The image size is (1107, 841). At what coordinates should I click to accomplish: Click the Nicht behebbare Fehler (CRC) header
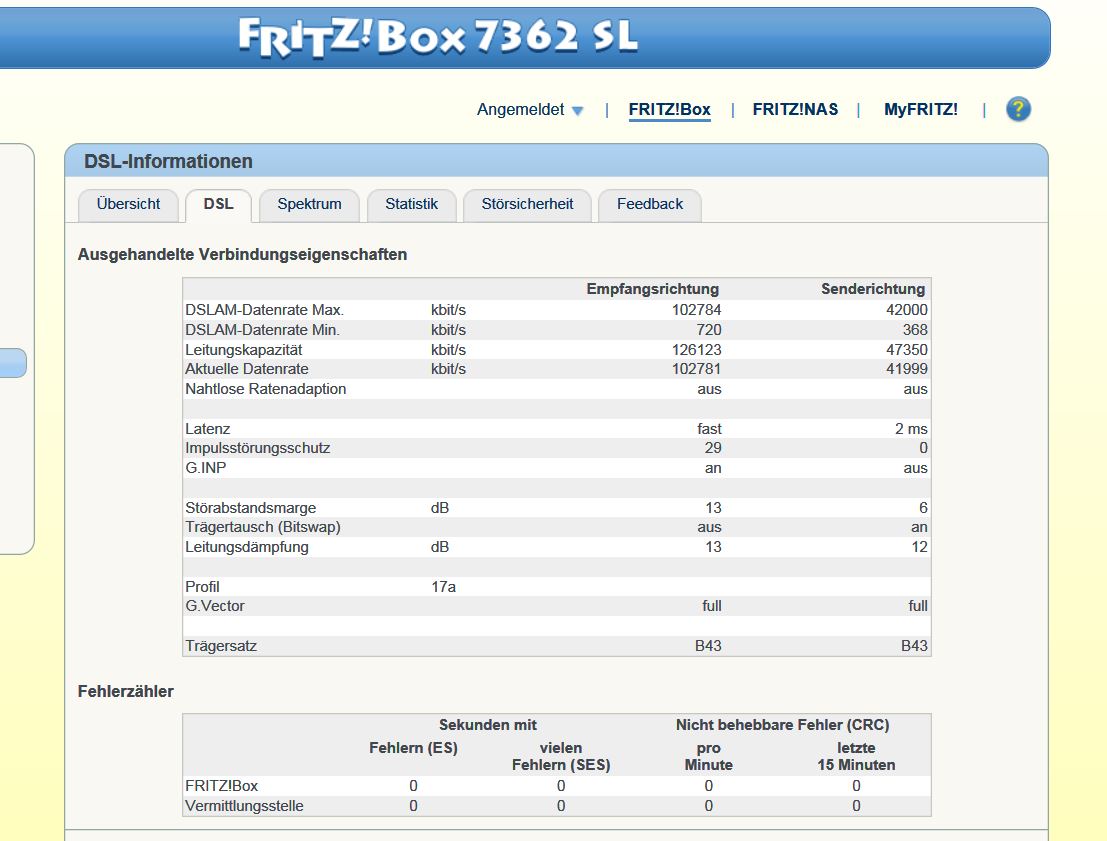[782, 725]
